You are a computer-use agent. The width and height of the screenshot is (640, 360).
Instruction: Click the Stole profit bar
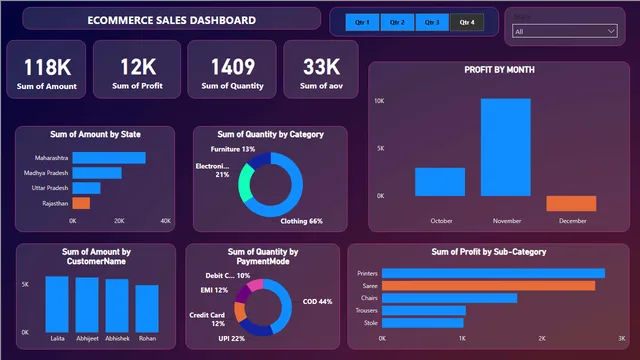point(423,323)
